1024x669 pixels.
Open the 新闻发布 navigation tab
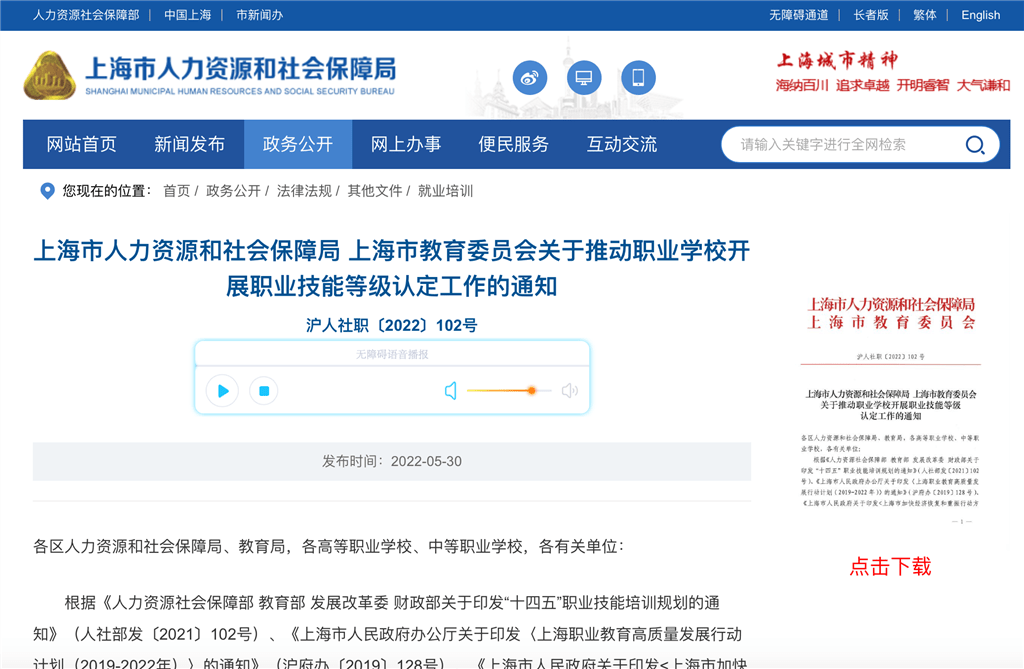click(190, 145)
